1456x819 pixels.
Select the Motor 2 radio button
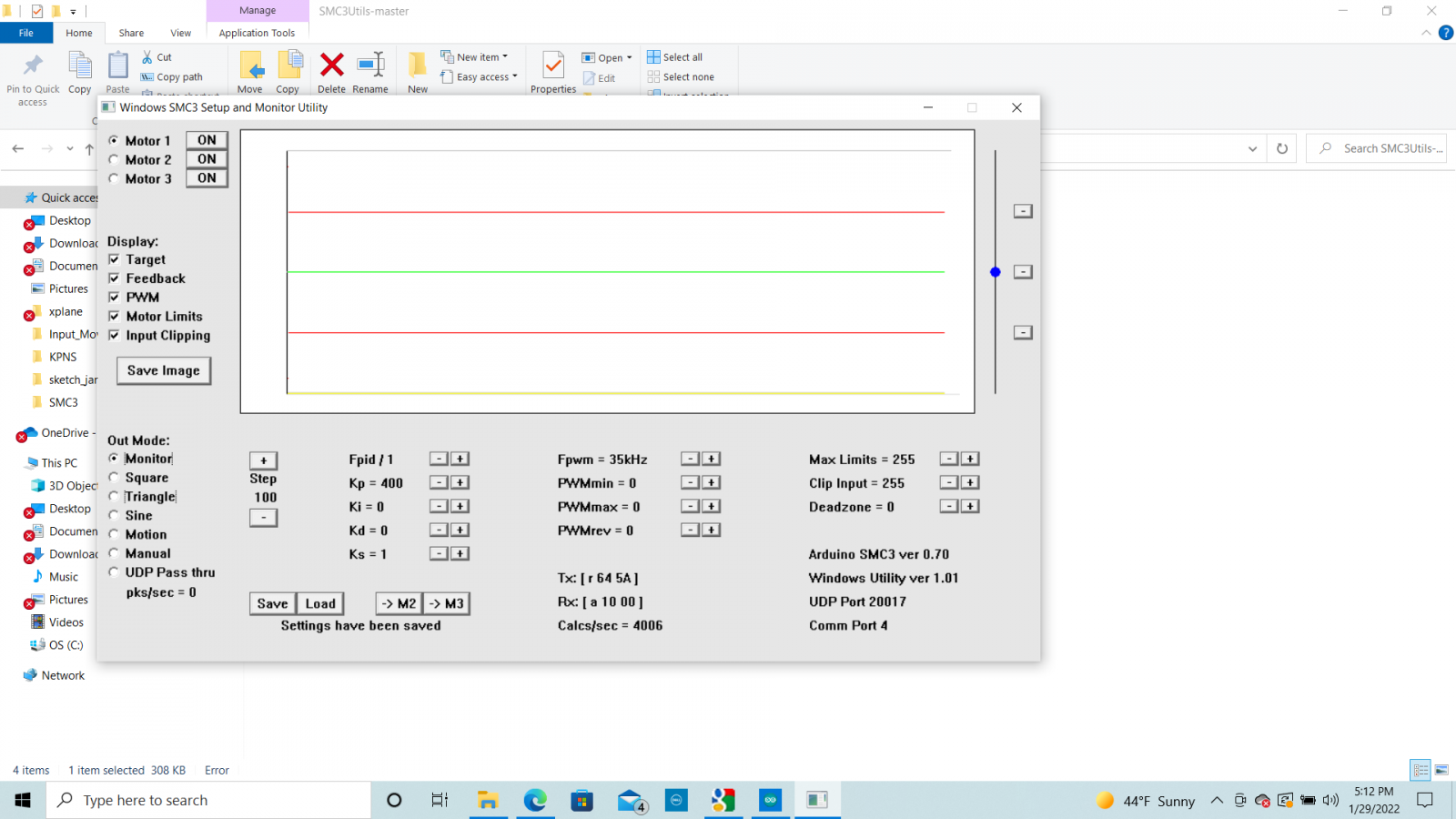click(x=114, y=159)
